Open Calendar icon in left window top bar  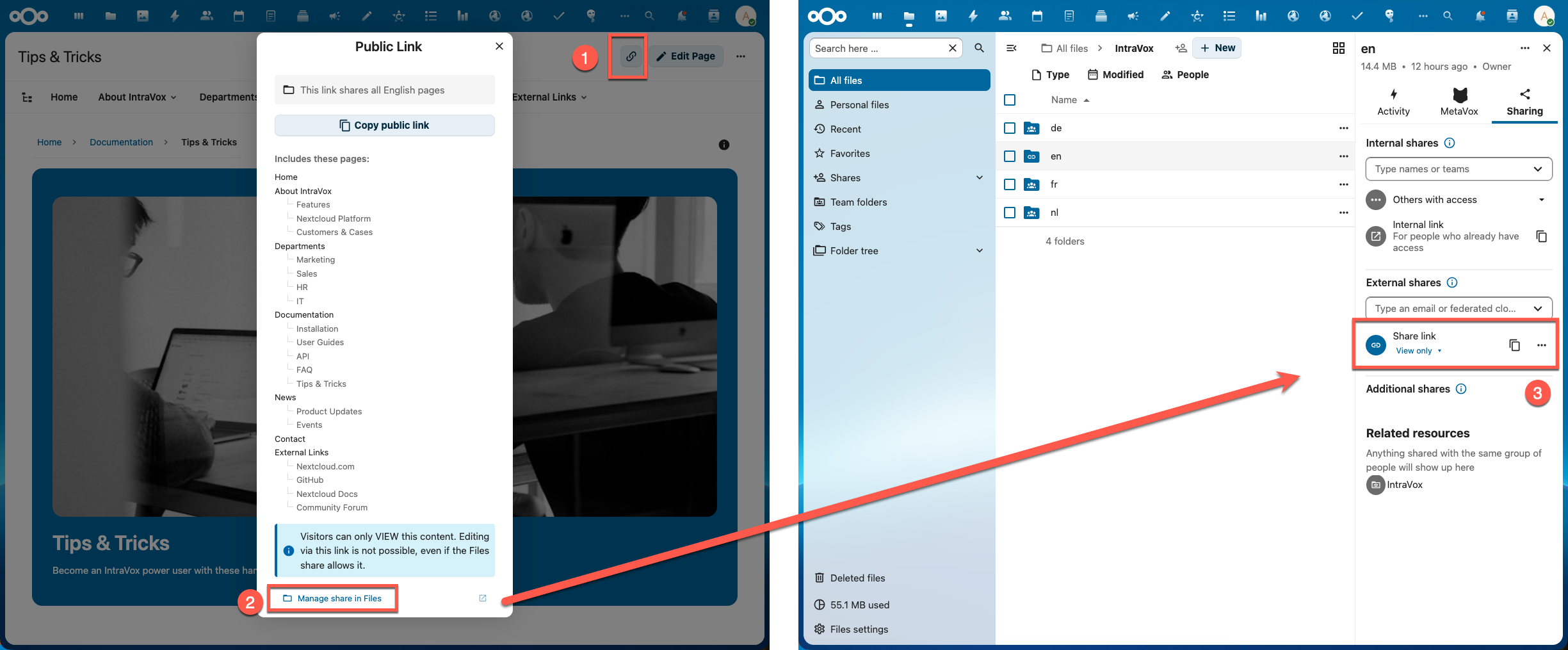239,16
